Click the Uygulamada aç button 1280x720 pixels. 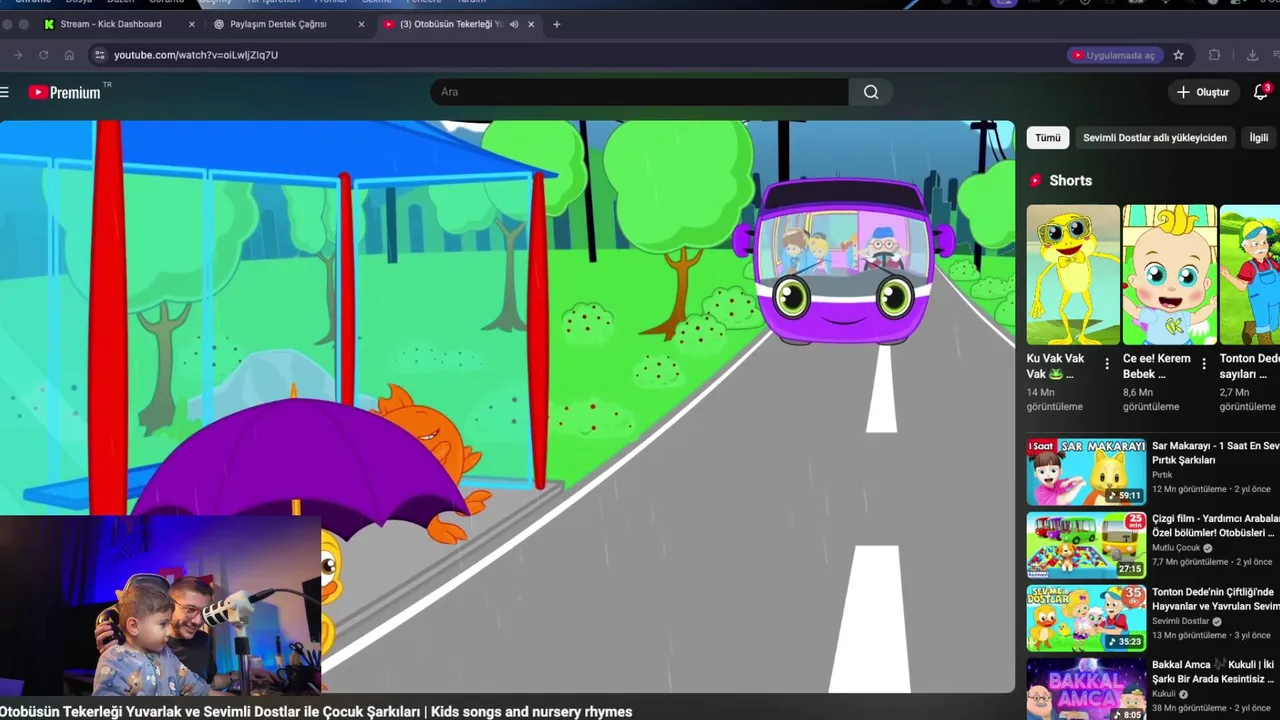(x=1113, y=55)
